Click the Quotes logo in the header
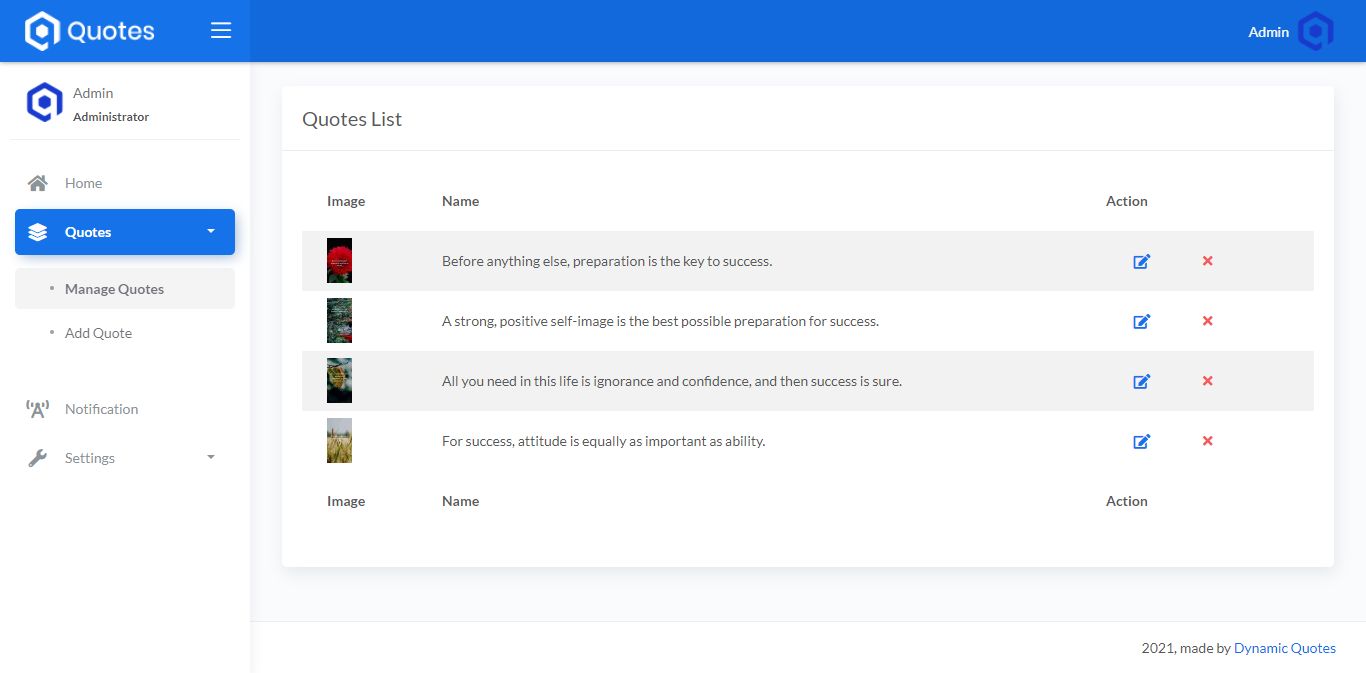Viewport: 1366px width, 673px height. 90,31
